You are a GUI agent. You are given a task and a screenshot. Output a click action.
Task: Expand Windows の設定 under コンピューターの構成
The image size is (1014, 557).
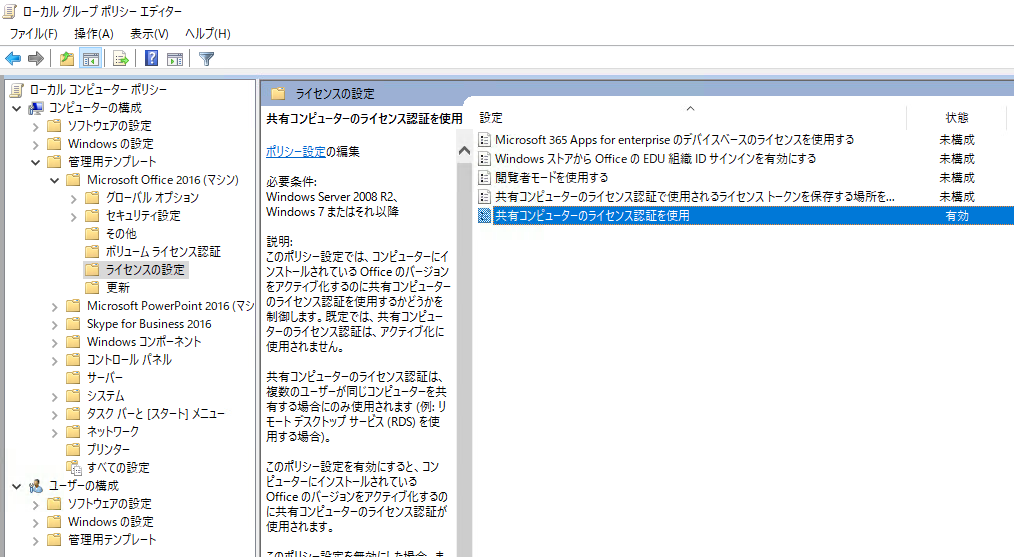(x=36, y=144)
